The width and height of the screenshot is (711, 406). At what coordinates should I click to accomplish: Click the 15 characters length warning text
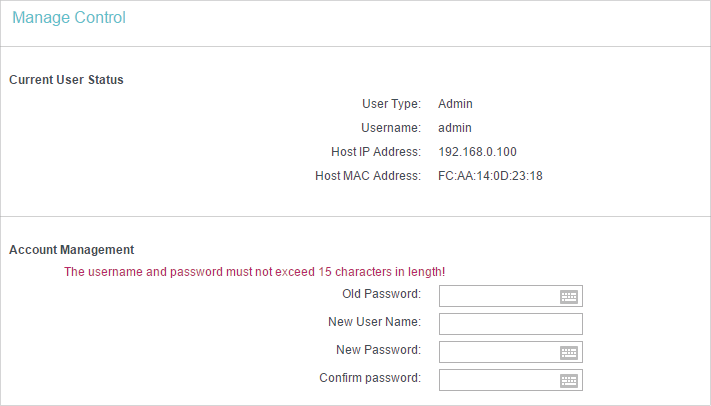[254, 272]
